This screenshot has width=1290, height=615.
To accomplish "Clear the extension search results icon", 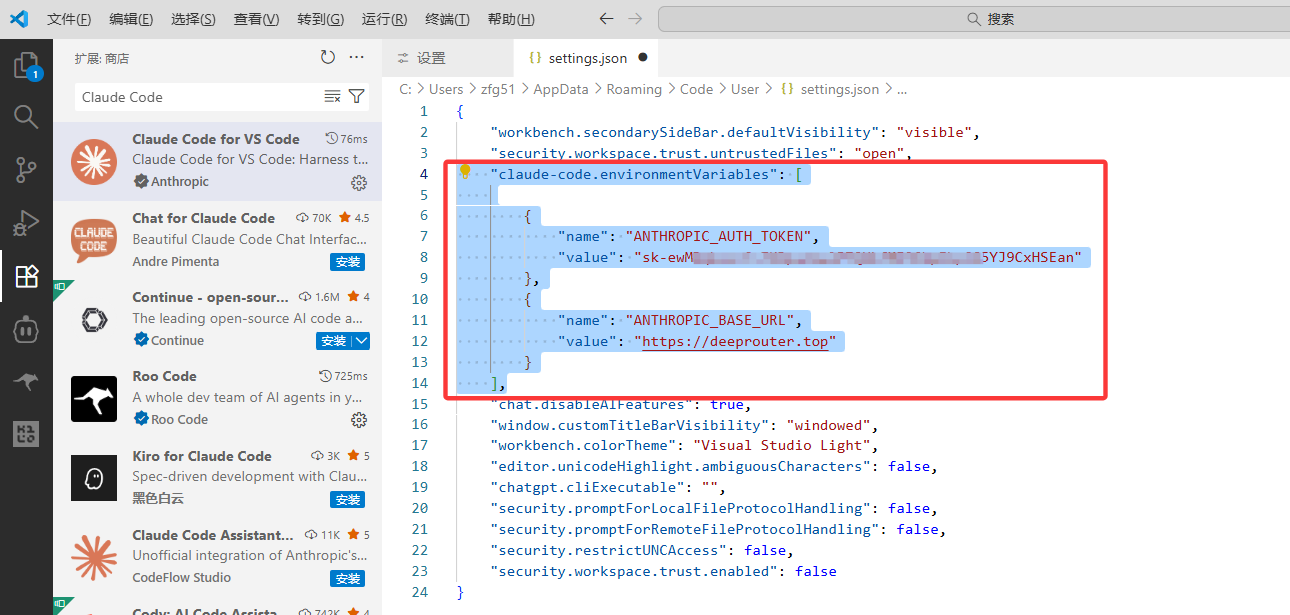I will [333, 96].
